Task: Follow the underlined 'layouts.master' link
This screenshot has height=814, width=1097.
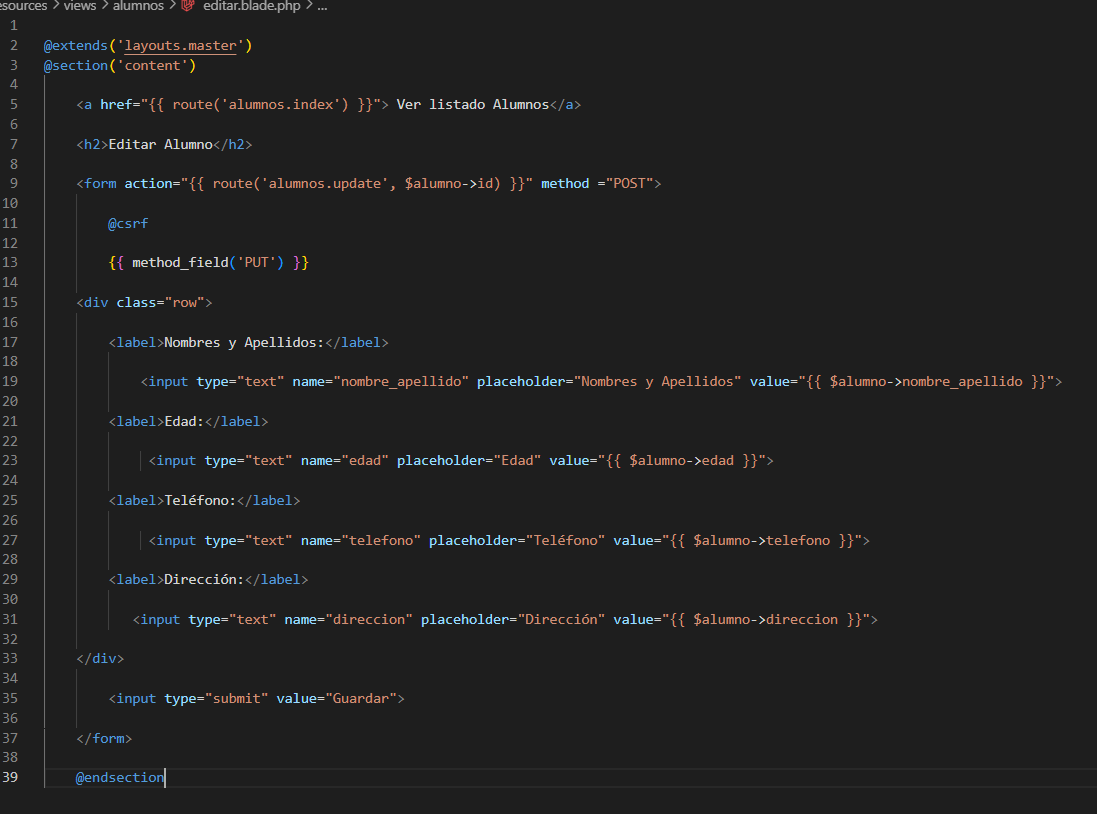Action: (181, 45)
